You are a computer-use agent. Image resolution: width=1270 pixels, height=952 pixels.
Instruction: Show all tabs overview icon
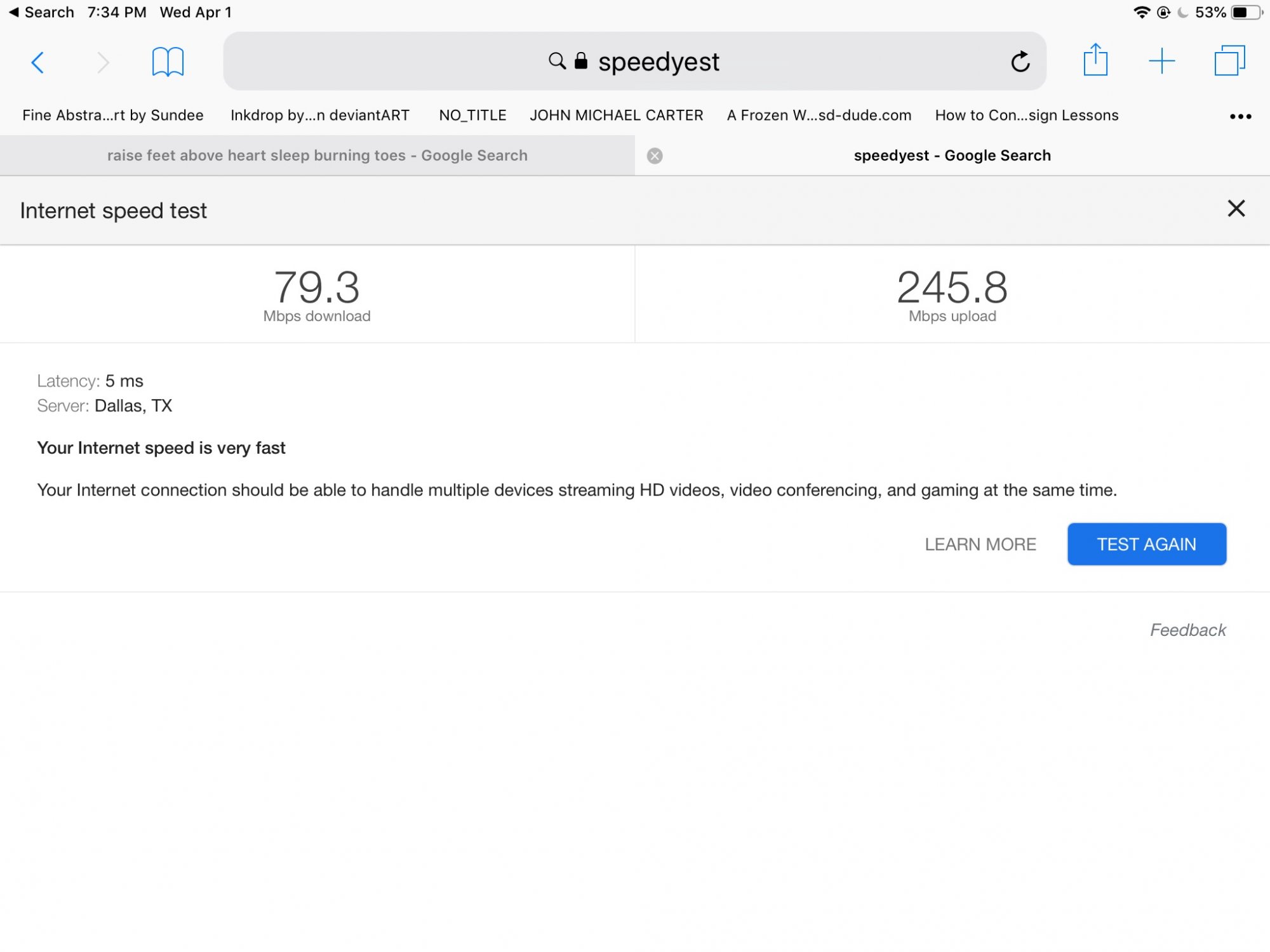pyautogui.click(x=1229, y=61)
